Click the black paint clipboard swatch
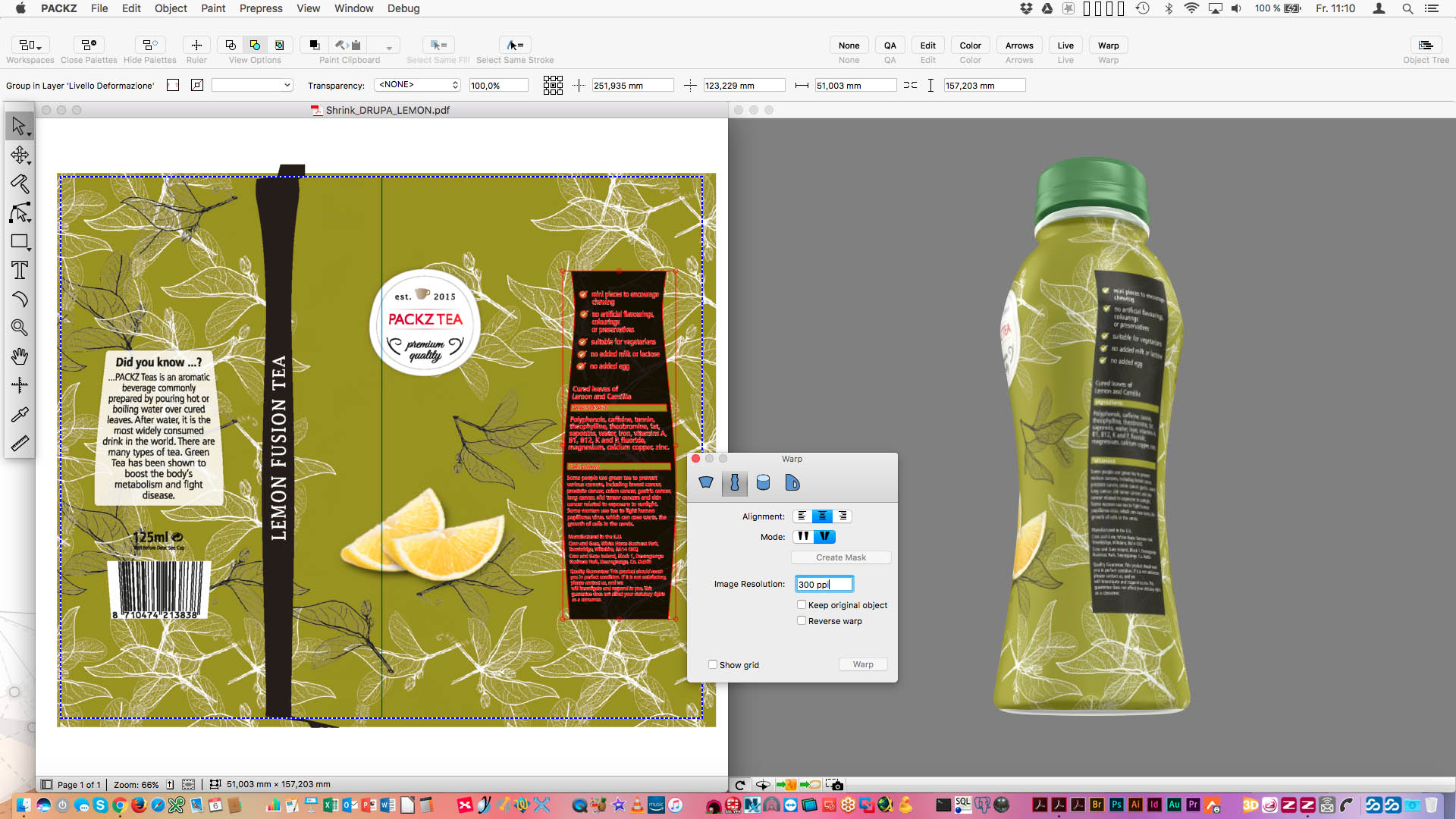This screenshot has height=819, width=1456. point(314,45)
